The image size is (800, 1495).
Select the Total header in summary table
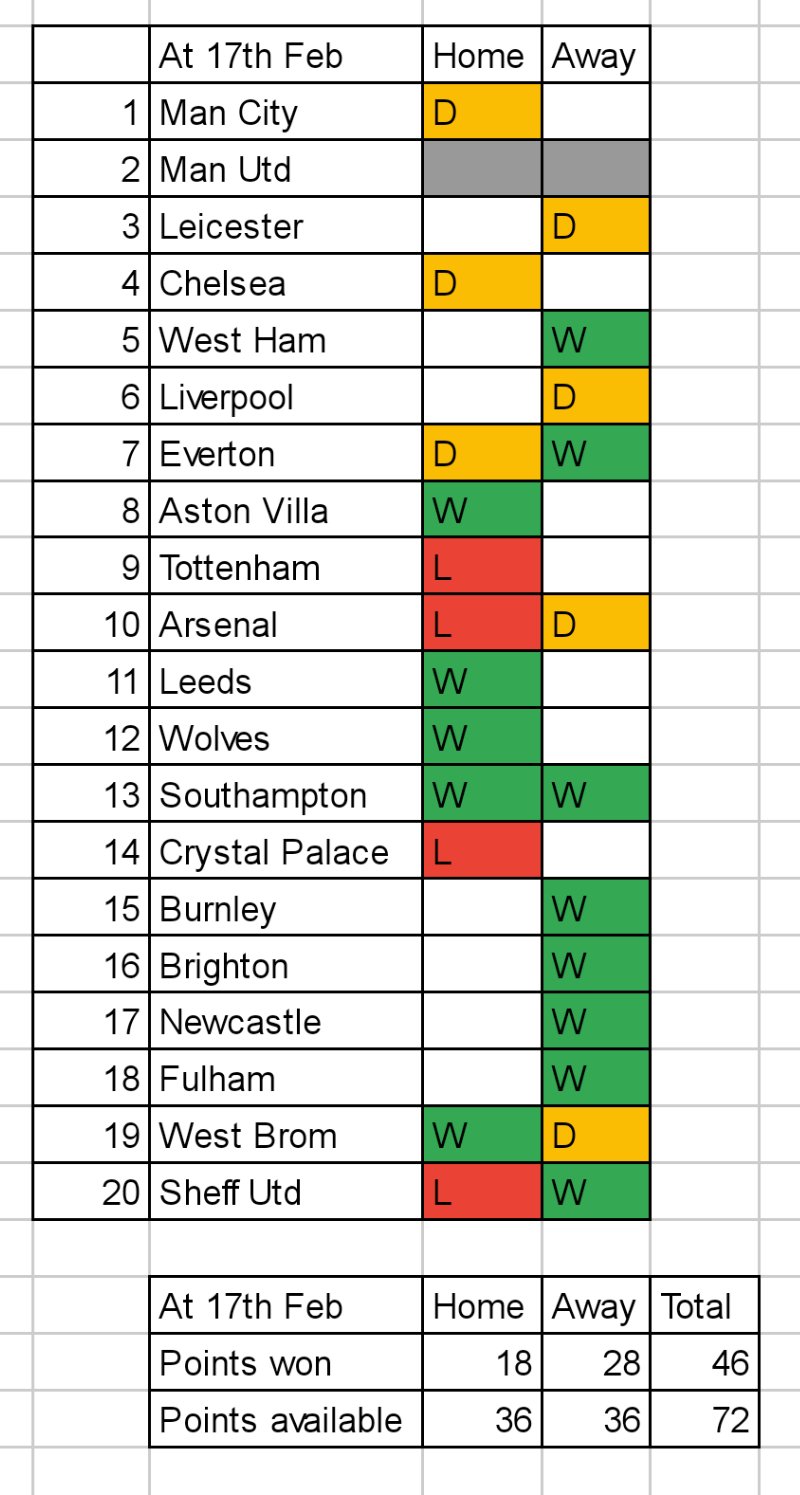(x=704, y=1306)
